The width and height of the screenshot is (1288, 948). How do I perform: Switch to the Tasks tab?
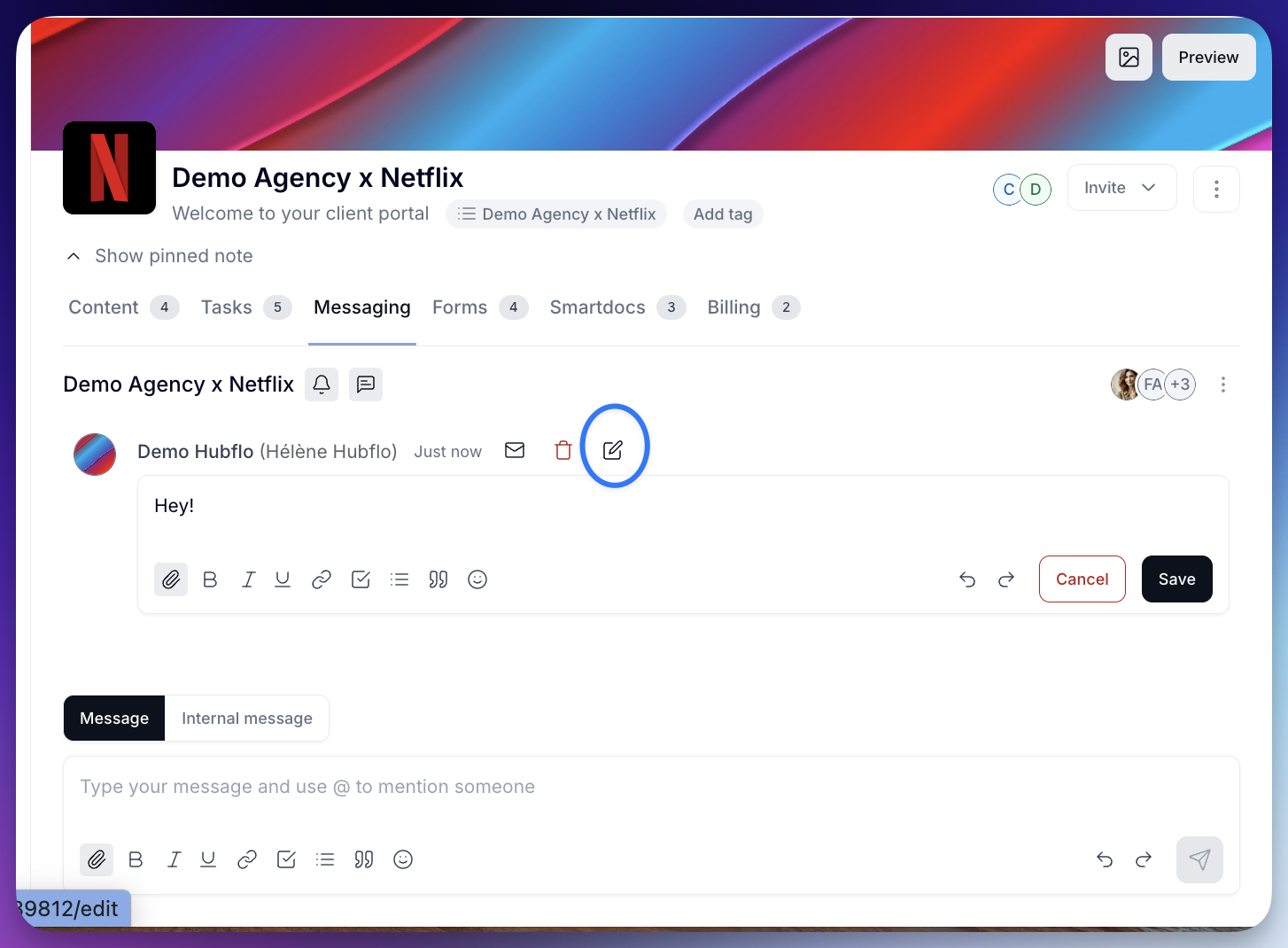[227, 307]
